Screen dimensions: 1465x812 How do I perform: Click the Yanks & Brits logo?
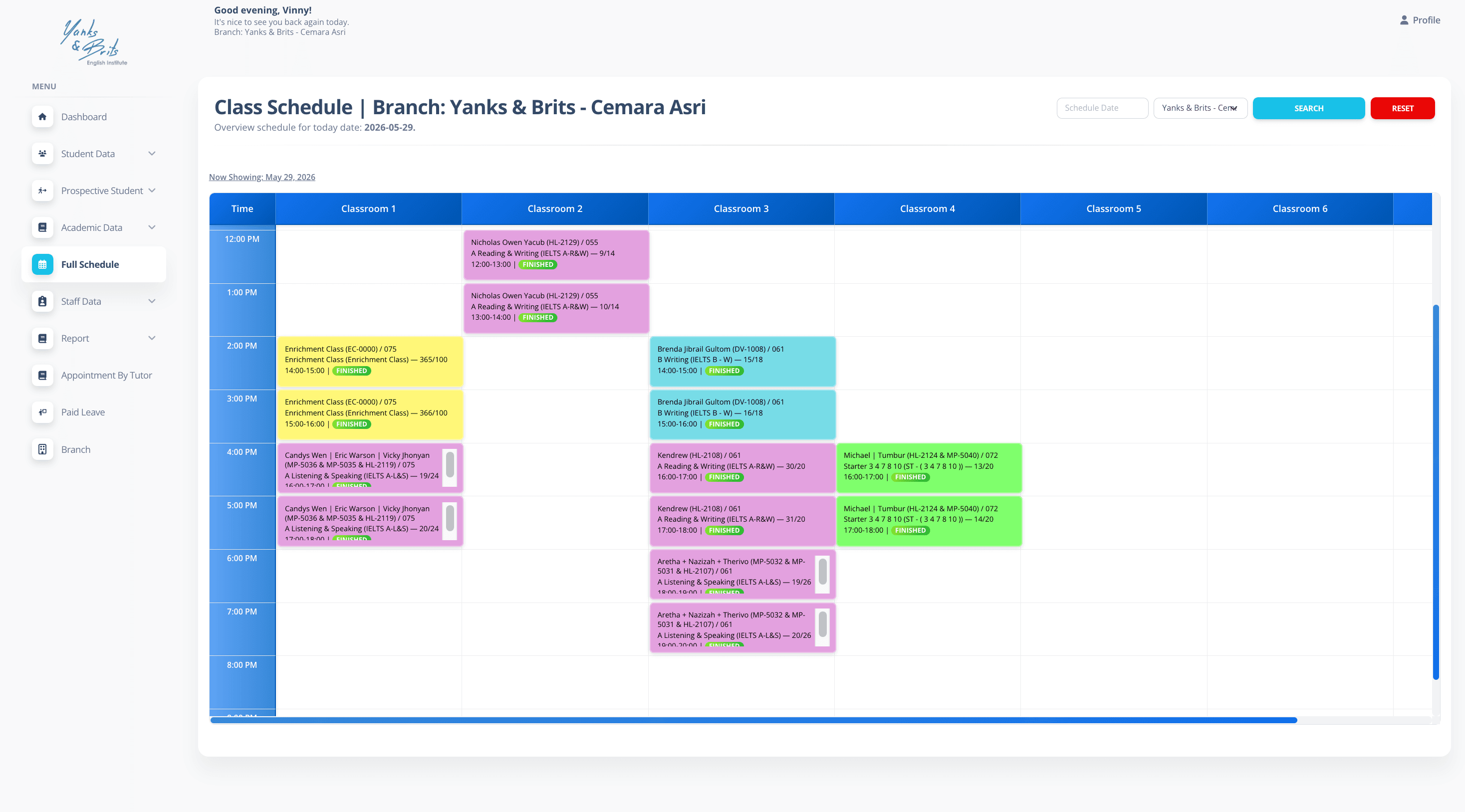click(94, 43)
